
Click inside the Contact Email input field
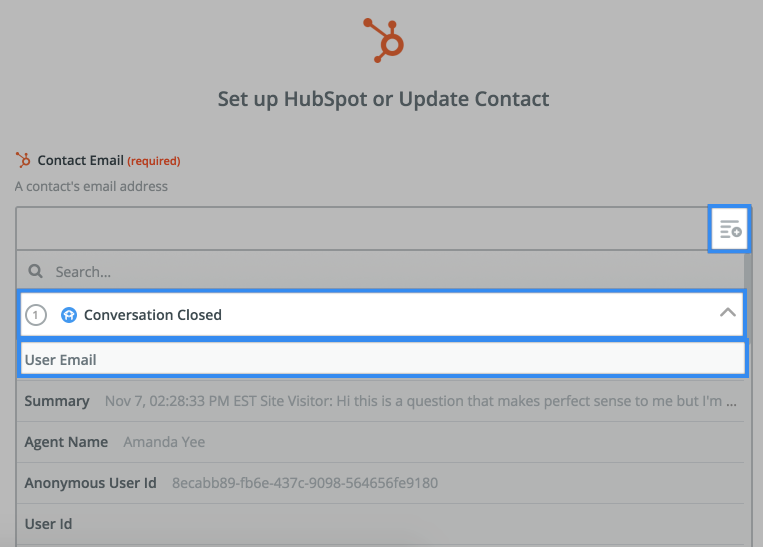[363, 229]
